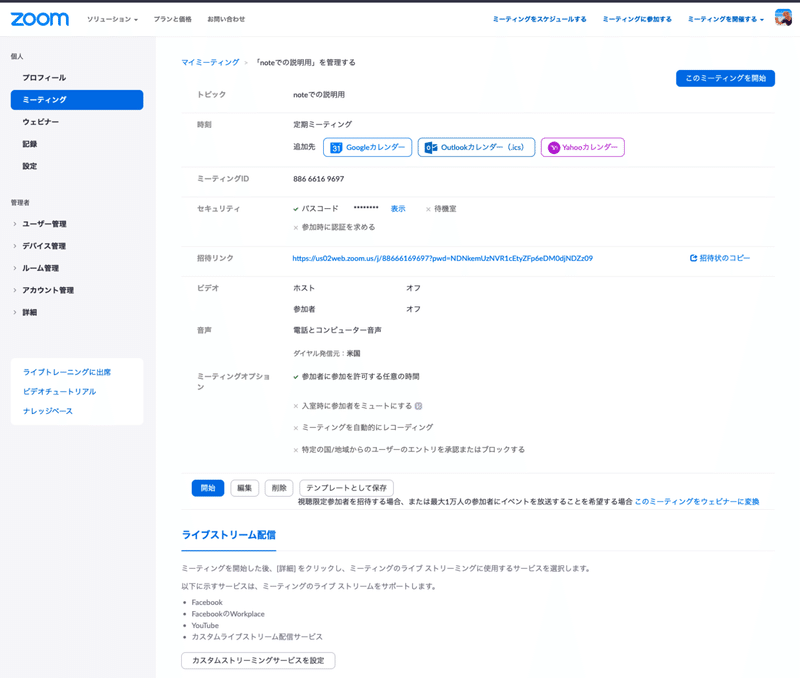Show the passcode via 表示 link
Image resolution: width=800 pixels, height=678 pixels.
click(398, 209)
